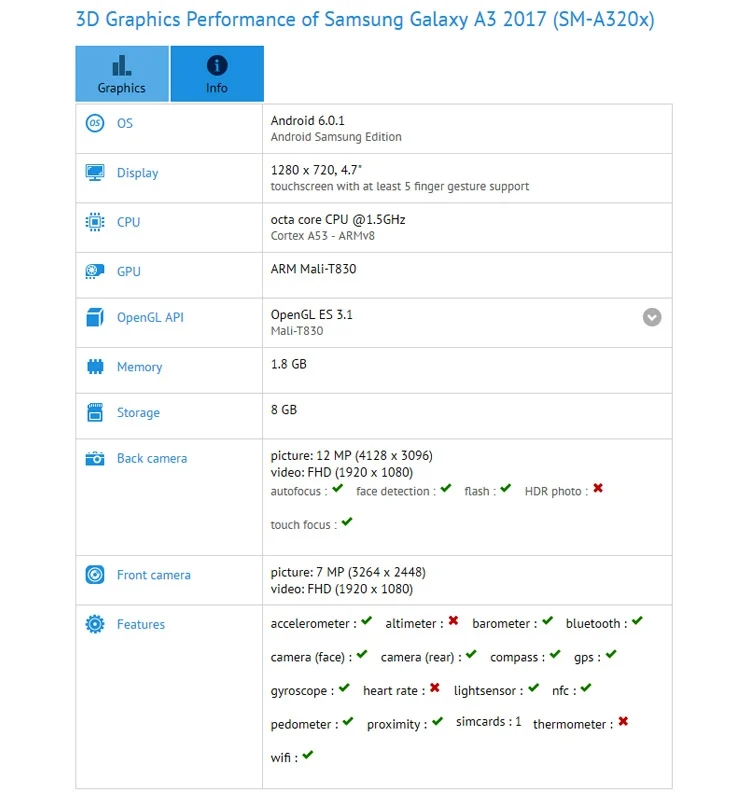Click the OS row icon
The width and height of the screenshot is (750, 792).
[x=94, y=123]
